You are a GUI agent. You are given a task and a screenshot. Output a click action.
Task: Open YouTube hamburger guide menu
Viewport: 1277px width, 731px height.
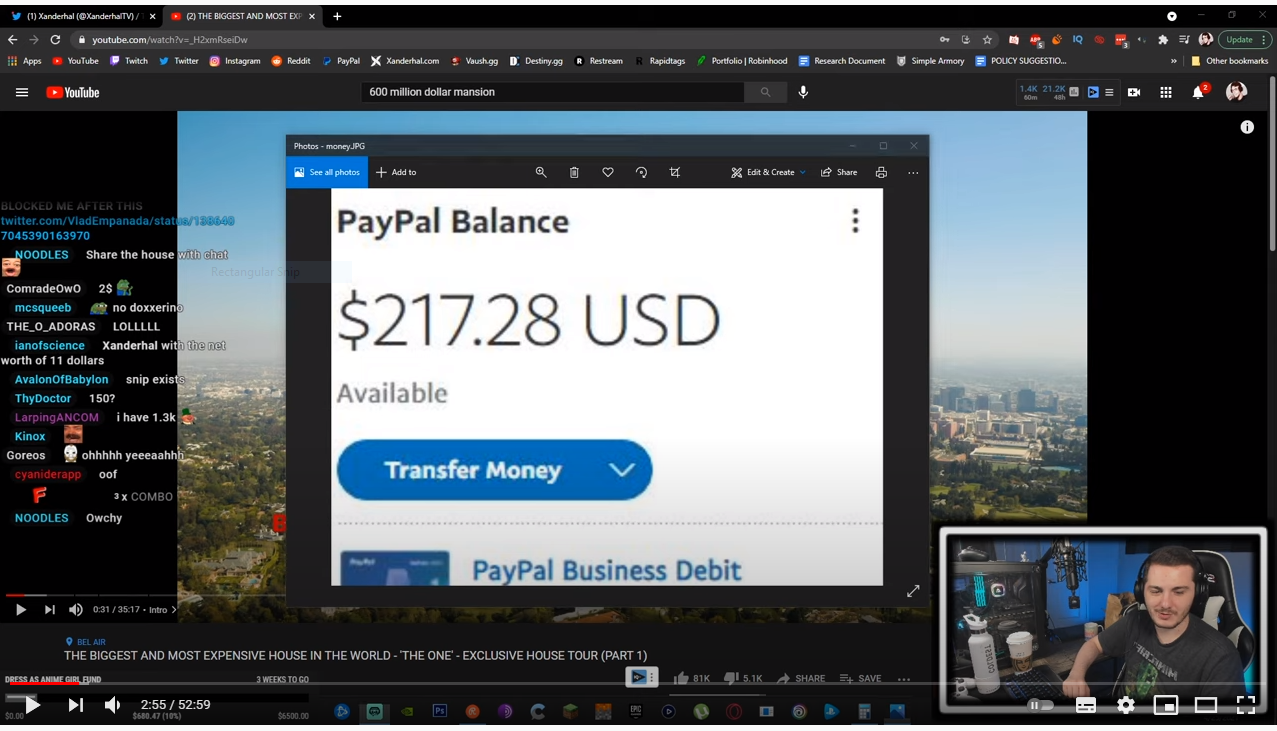pos(22,92)
